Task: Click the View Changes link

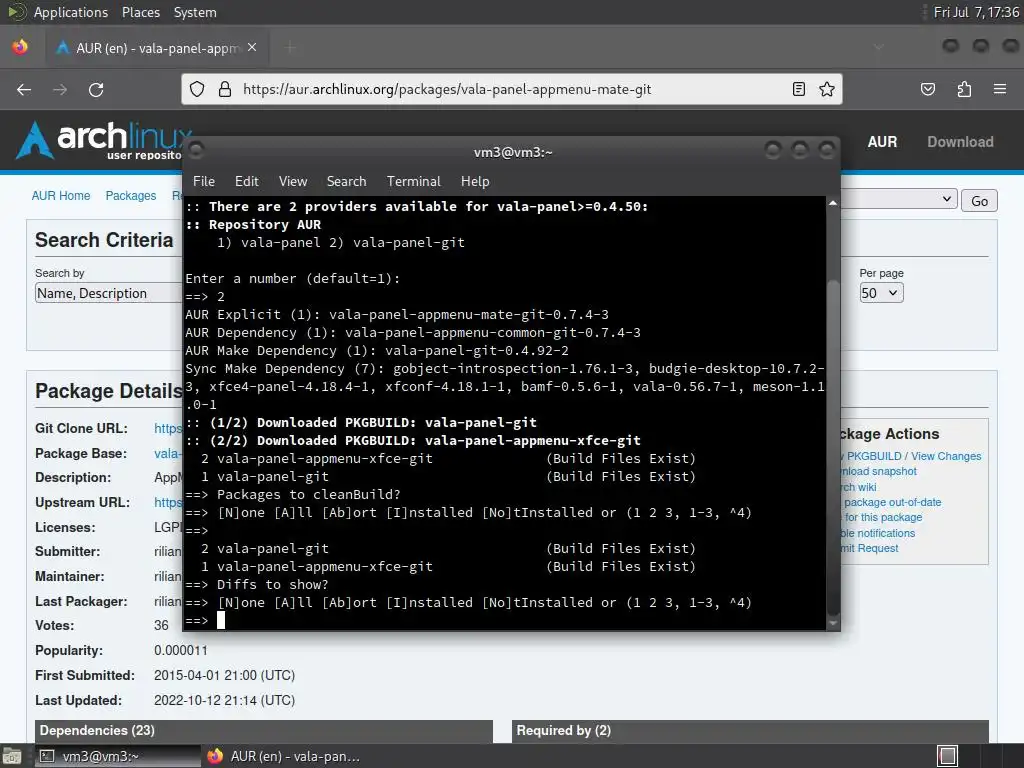Action: pyautogui.click(x=946, y=456)
